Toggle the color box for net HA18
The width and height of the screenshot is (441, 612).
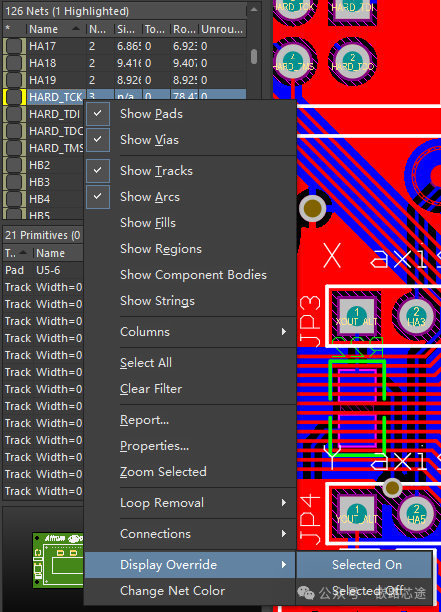point(14,63)
